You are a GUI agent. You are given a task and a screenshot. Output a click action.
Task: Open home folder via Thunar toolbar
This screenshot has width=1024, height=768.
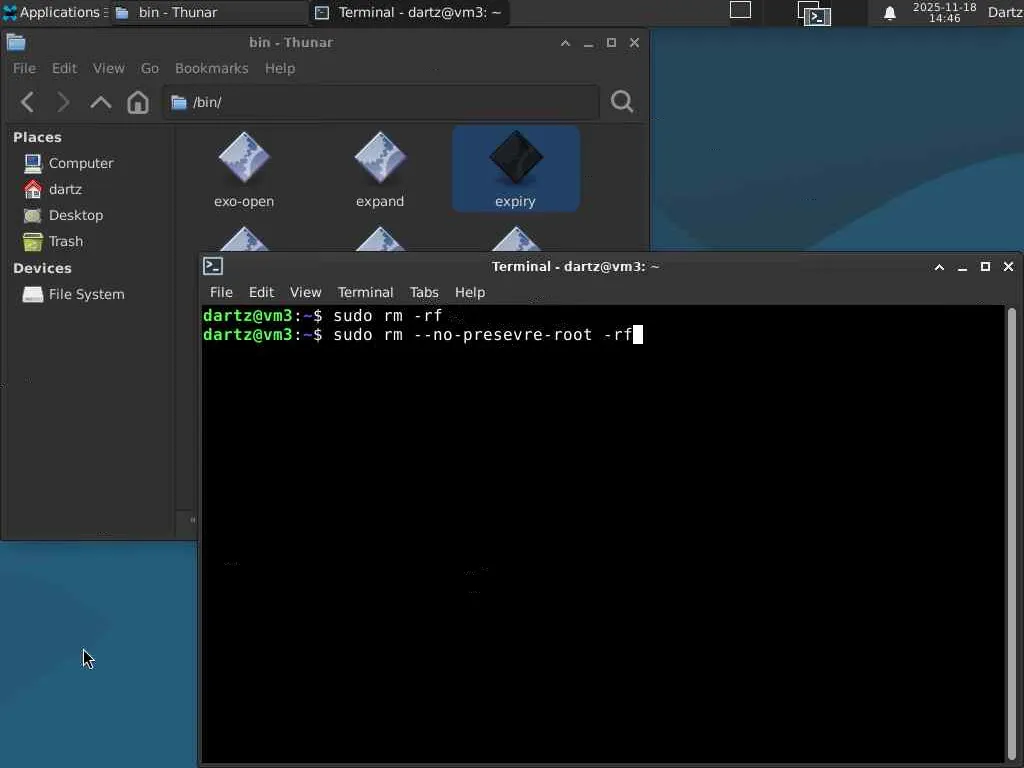coord(138,102)
